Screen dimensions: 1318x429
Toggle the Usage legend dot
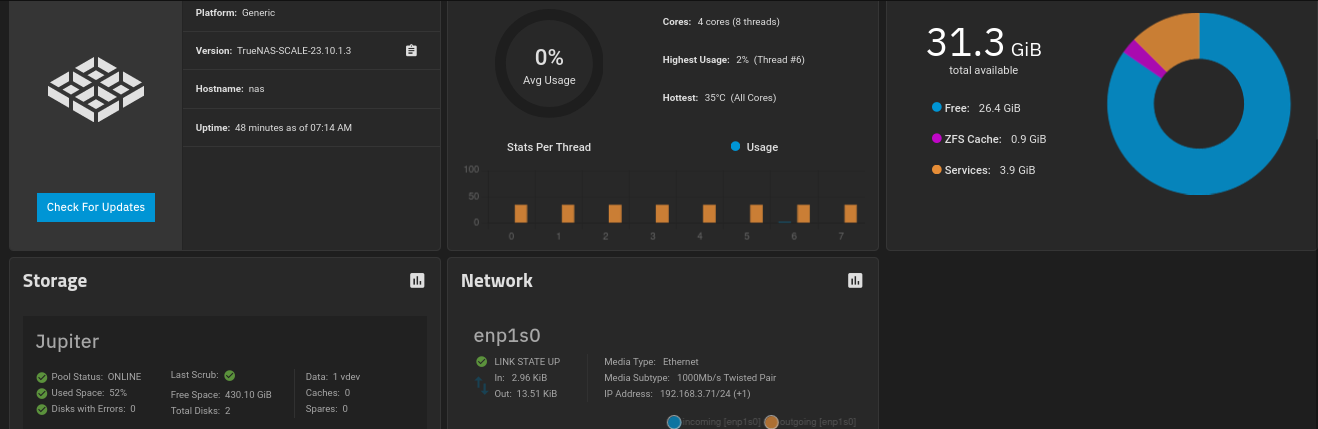point(735,147)
